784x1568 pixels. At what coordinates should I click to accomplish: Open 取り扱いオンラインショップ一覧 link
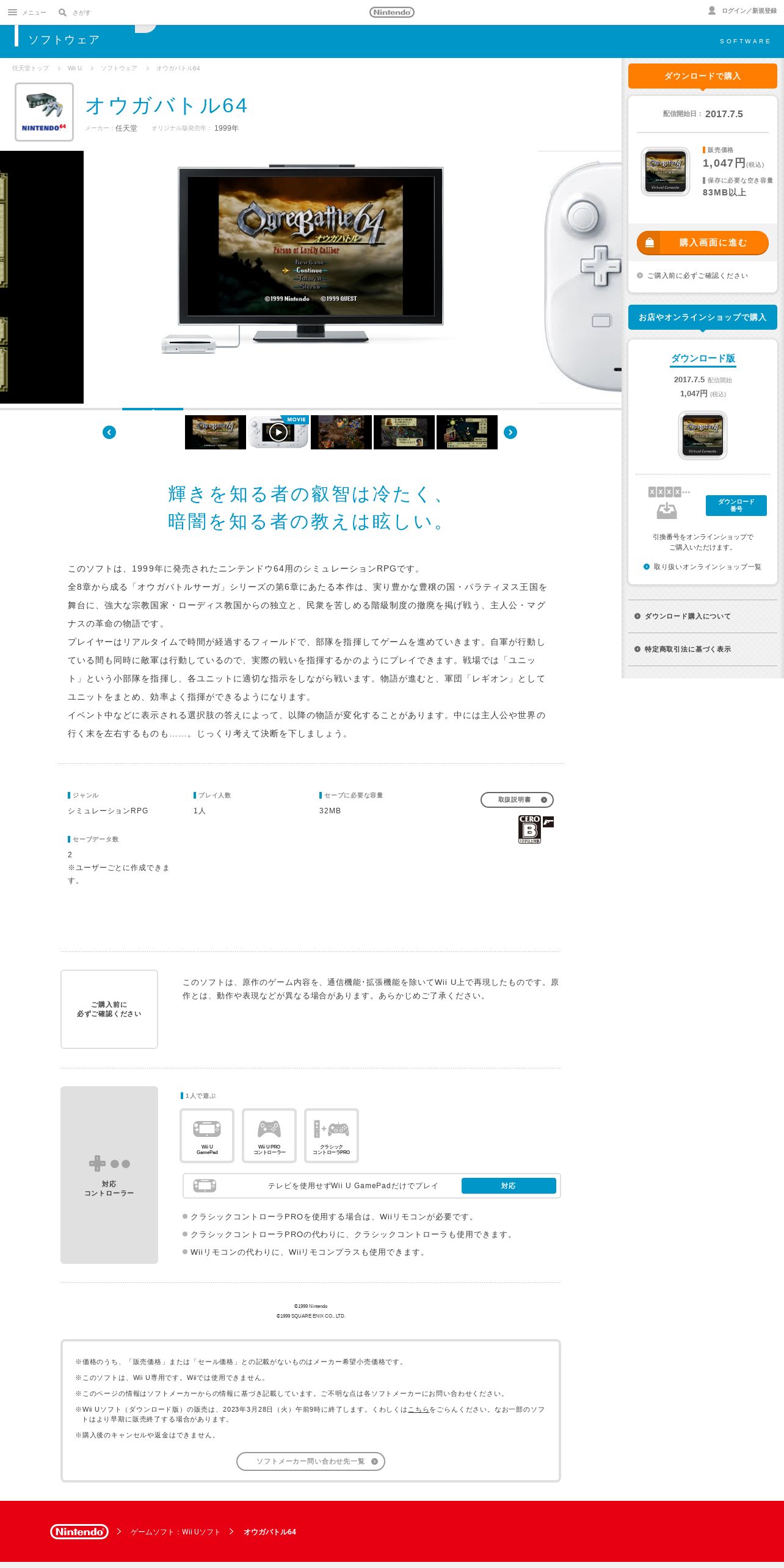coord(702,567)
